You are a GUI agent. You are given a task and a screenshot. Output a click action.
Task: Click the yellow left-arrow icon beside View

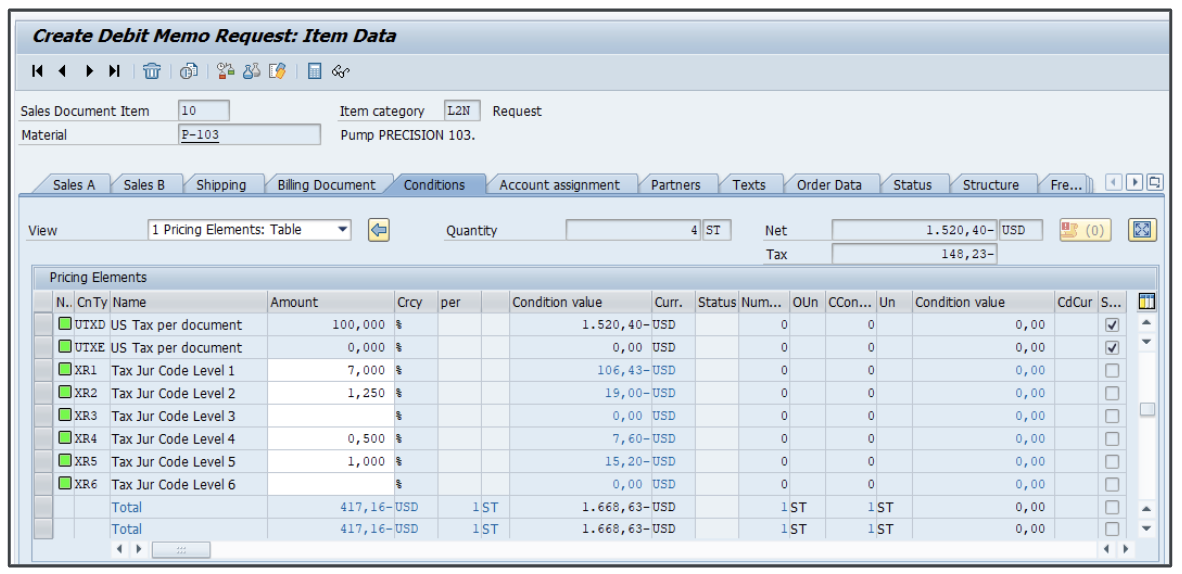point(379,230)
